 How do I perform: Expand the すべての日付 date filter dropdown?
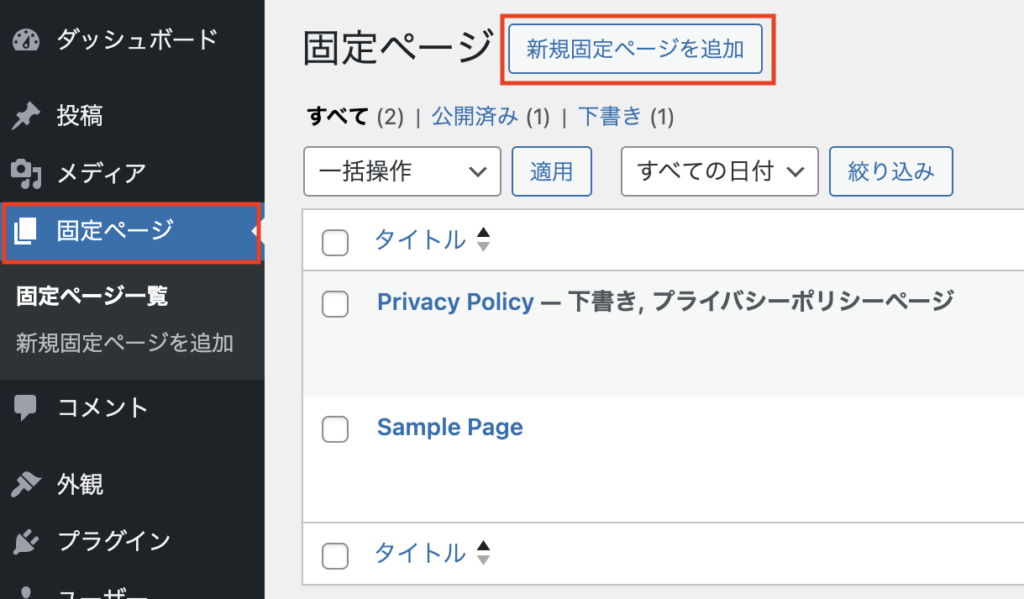pos(719,172)
